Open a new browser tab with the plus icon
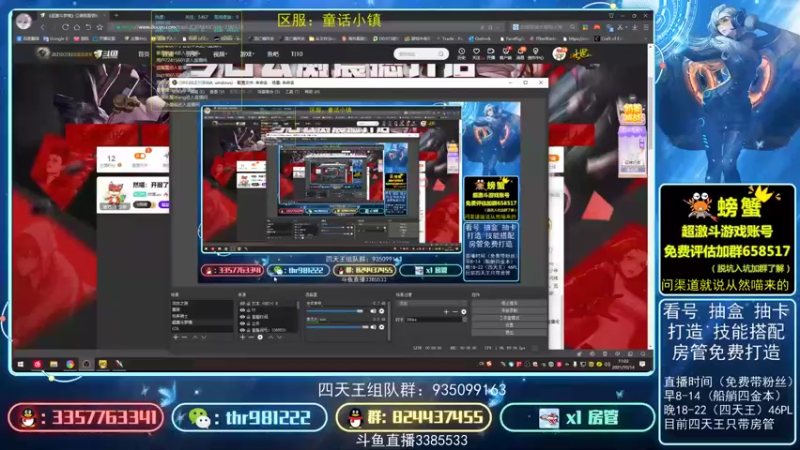800x450 pixels. point(116,15)
